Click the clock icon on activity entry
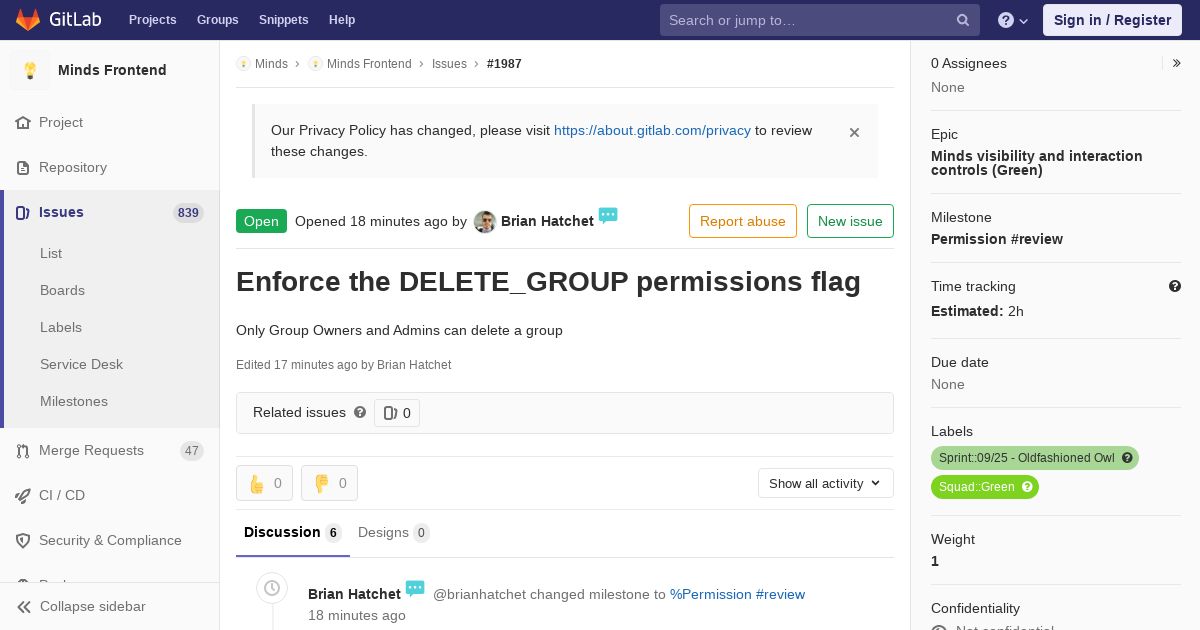1200x630 pixels. pyautogui.click(x=272, y=588)
